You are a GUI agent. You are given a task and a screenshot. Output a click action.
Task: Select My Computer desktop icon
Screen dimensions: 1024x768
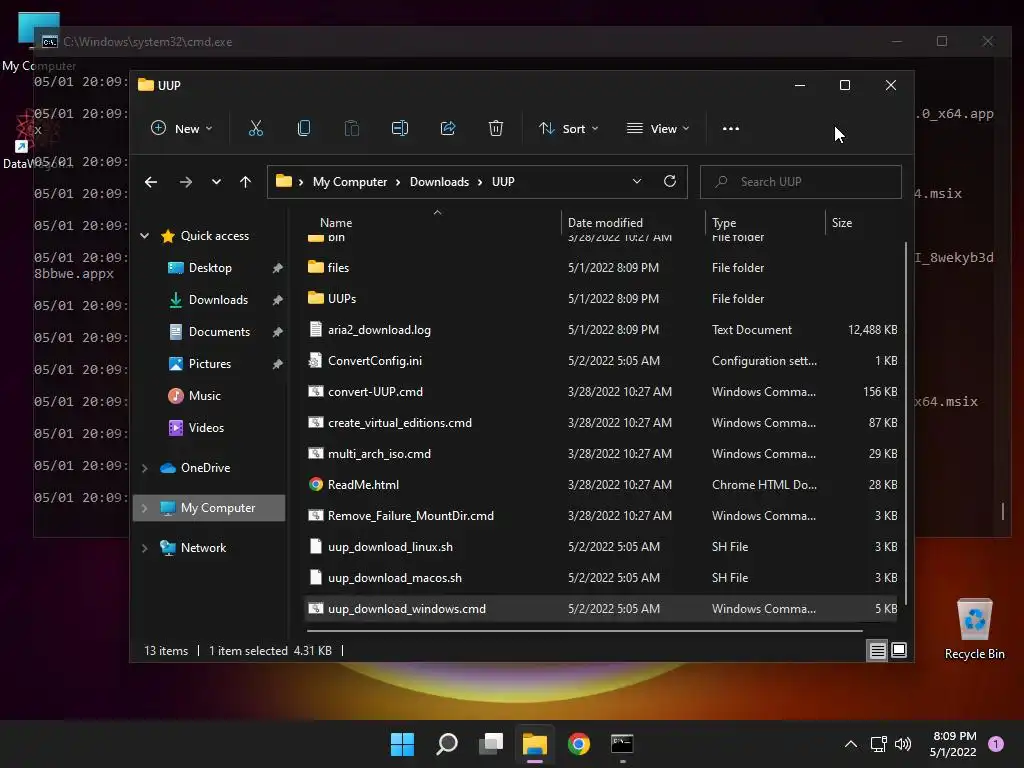tap(38, 42)
